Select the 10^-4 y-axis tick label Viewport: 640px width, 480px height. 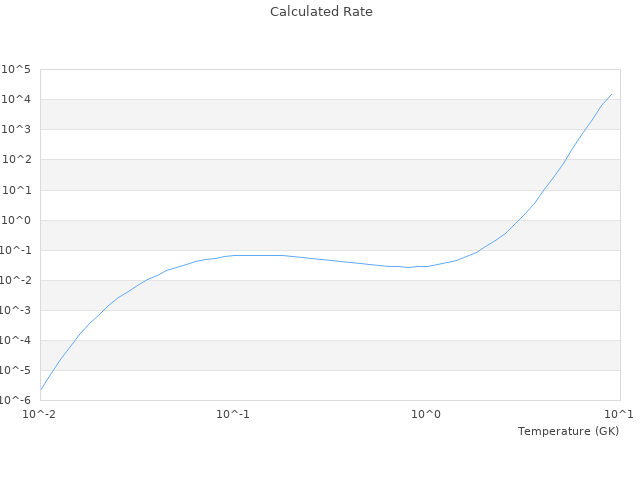[16, 340]
